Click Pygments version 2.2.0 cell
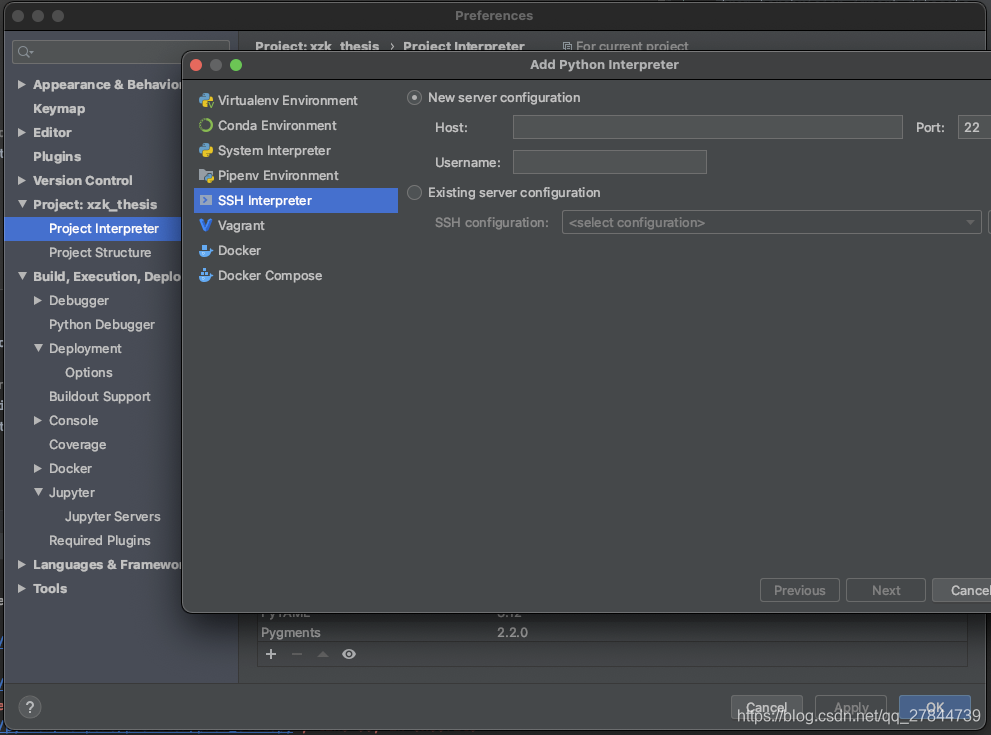This screenshot has height=735, width=991. coord(512,633)
